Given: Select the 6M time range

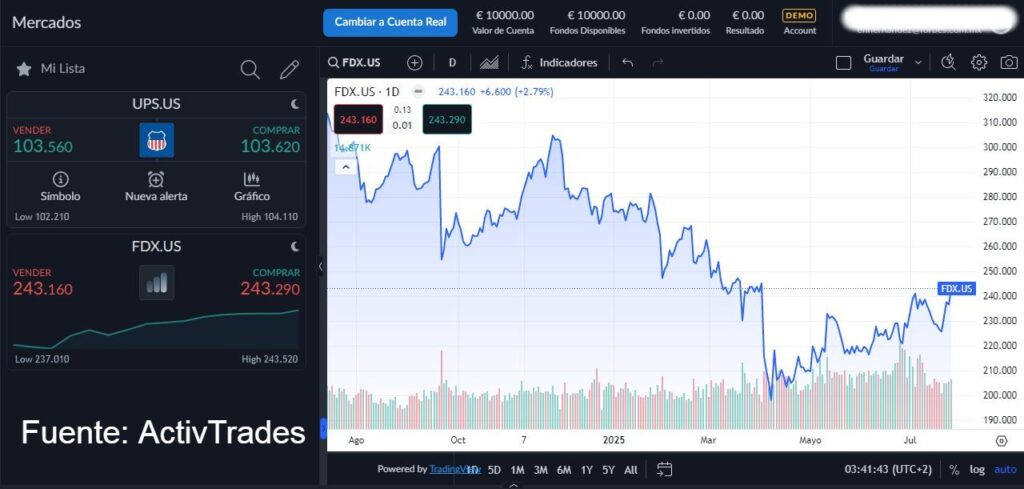Looking at the screenshot, I should pyautogui.click(x=564, y=469).
